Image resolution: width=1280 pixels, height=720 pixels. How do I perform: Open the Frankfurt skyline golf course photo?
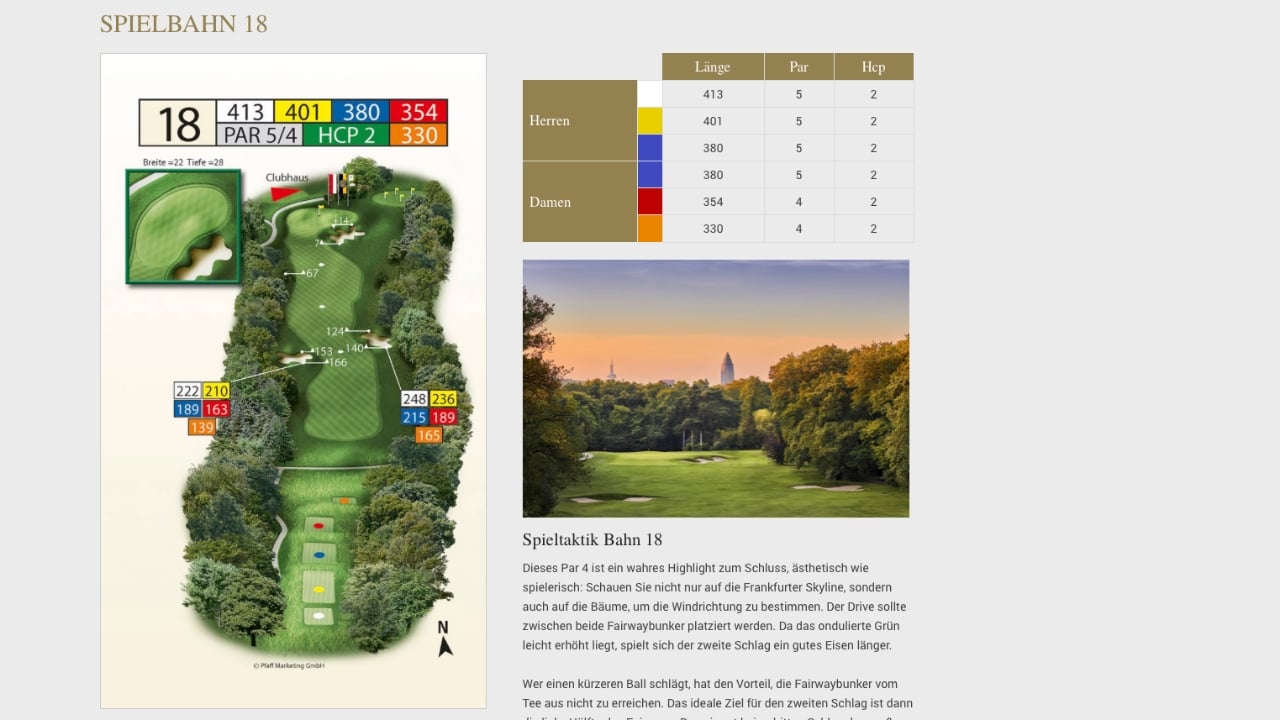[716, 388]
